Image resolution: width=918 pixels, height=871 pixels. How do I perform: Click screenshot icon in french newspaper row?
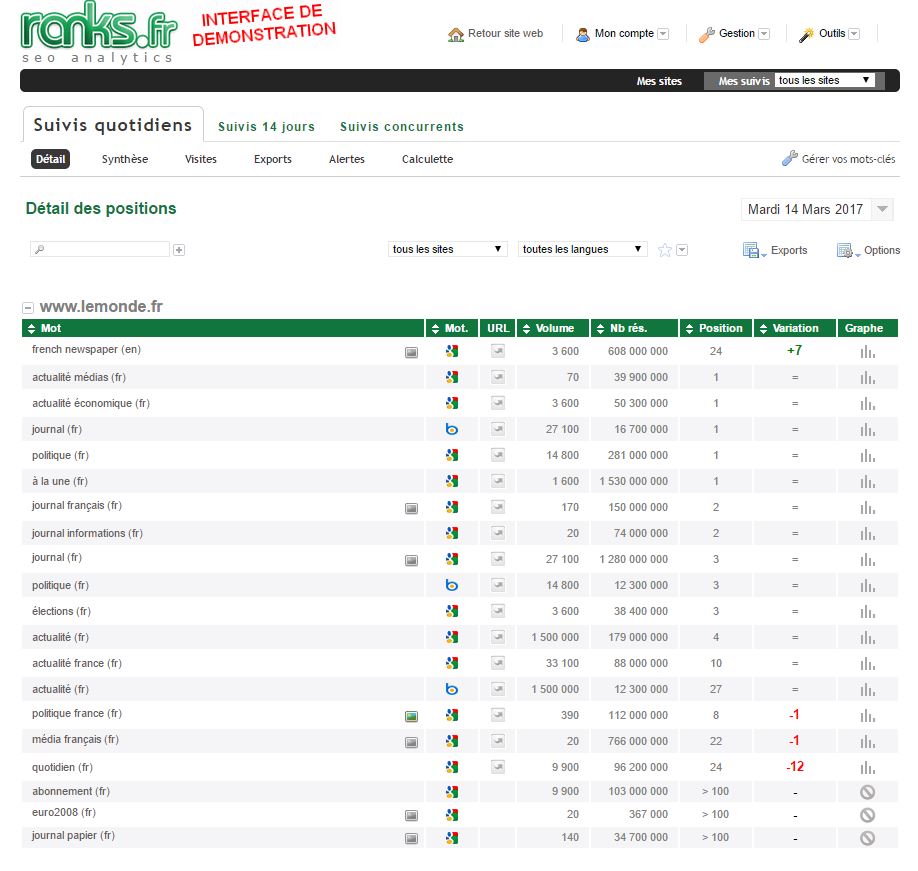pyautogui.click(x=412, y=352)
